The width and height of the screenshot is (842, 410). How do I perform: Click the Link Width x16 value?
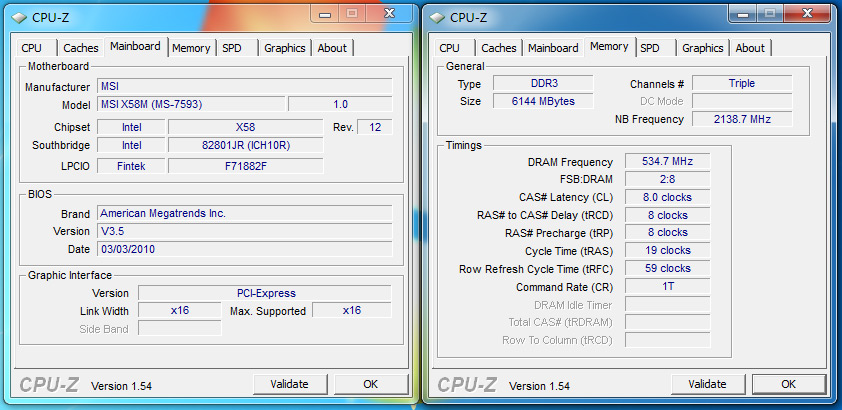click(179, 310)
